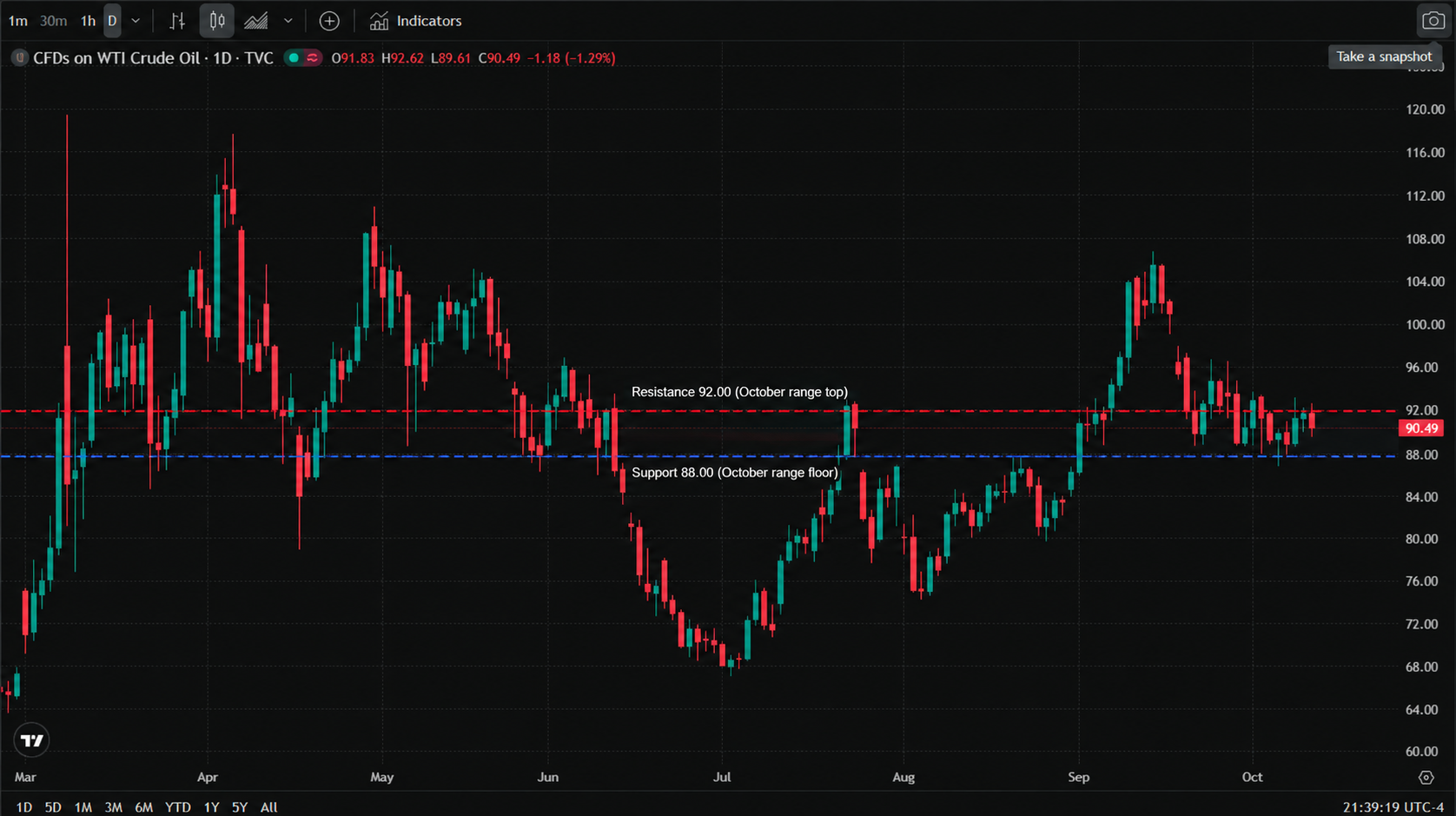Set date range to 3M

[113, 807]
